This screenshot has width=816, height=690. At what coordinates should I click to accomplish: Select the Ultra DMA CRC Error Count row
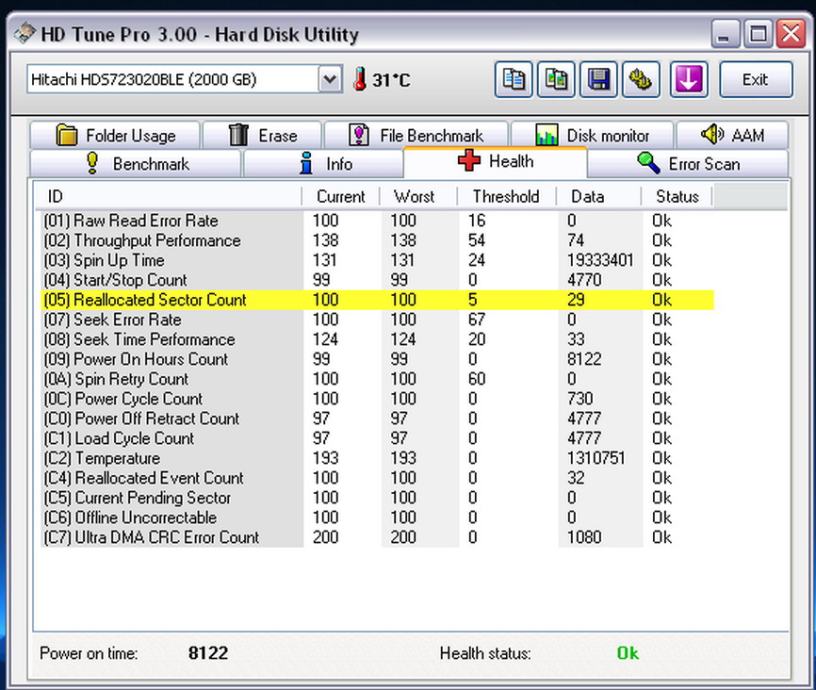pyautogui.click(x=377, y=537)
